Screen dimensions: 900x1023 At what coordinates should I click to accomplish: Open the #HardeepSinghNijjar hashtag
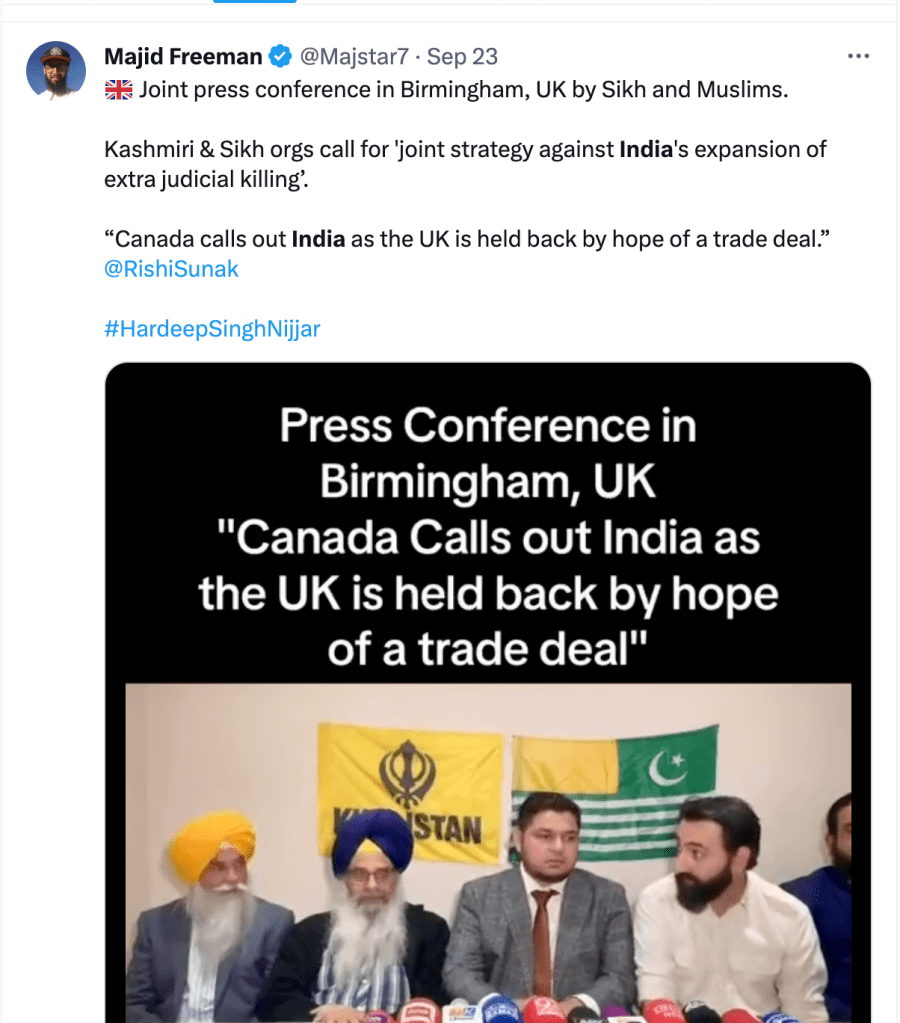(x=212, y=328)
